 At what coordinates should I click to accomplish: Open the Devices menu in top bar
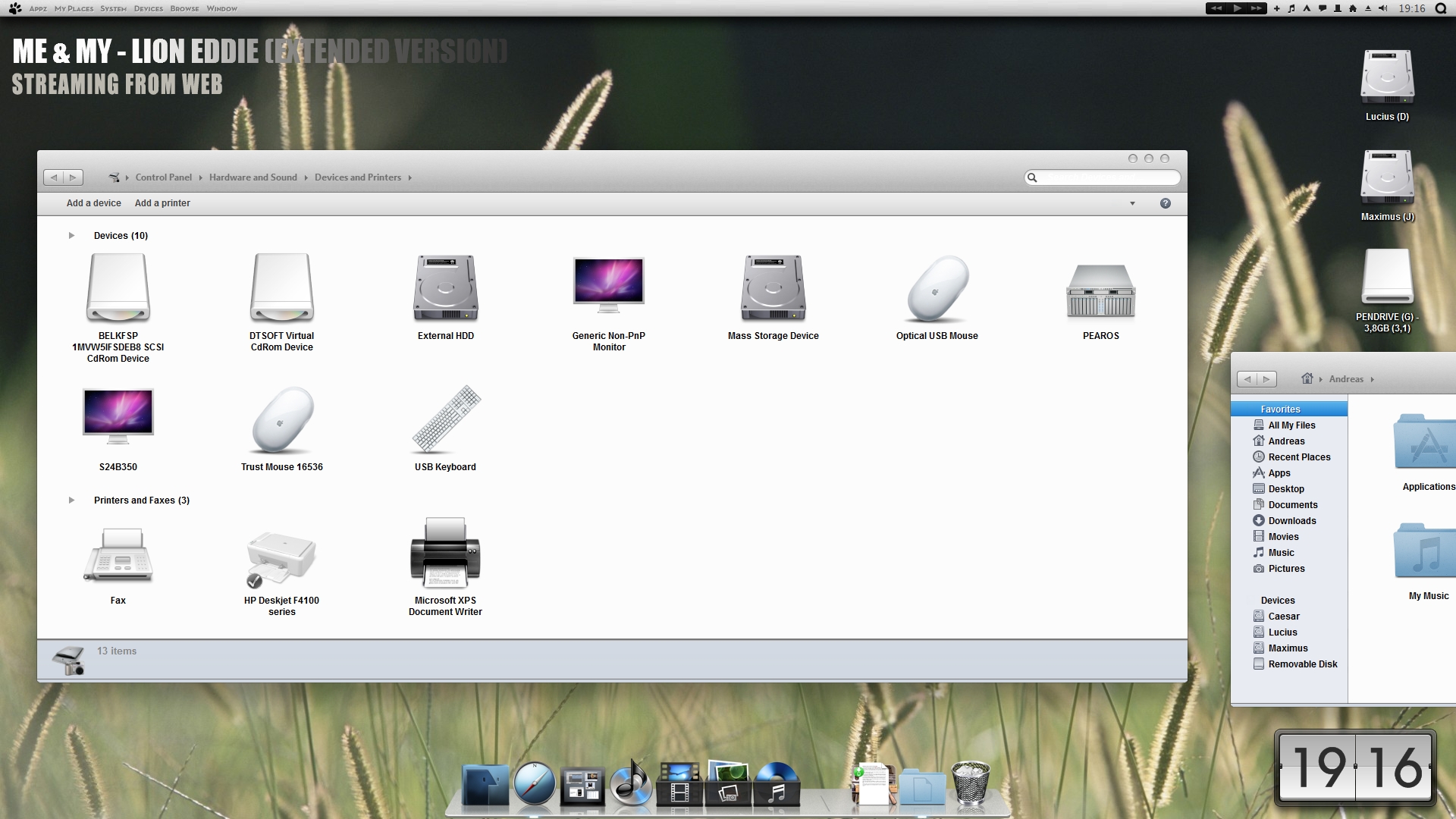148,8
